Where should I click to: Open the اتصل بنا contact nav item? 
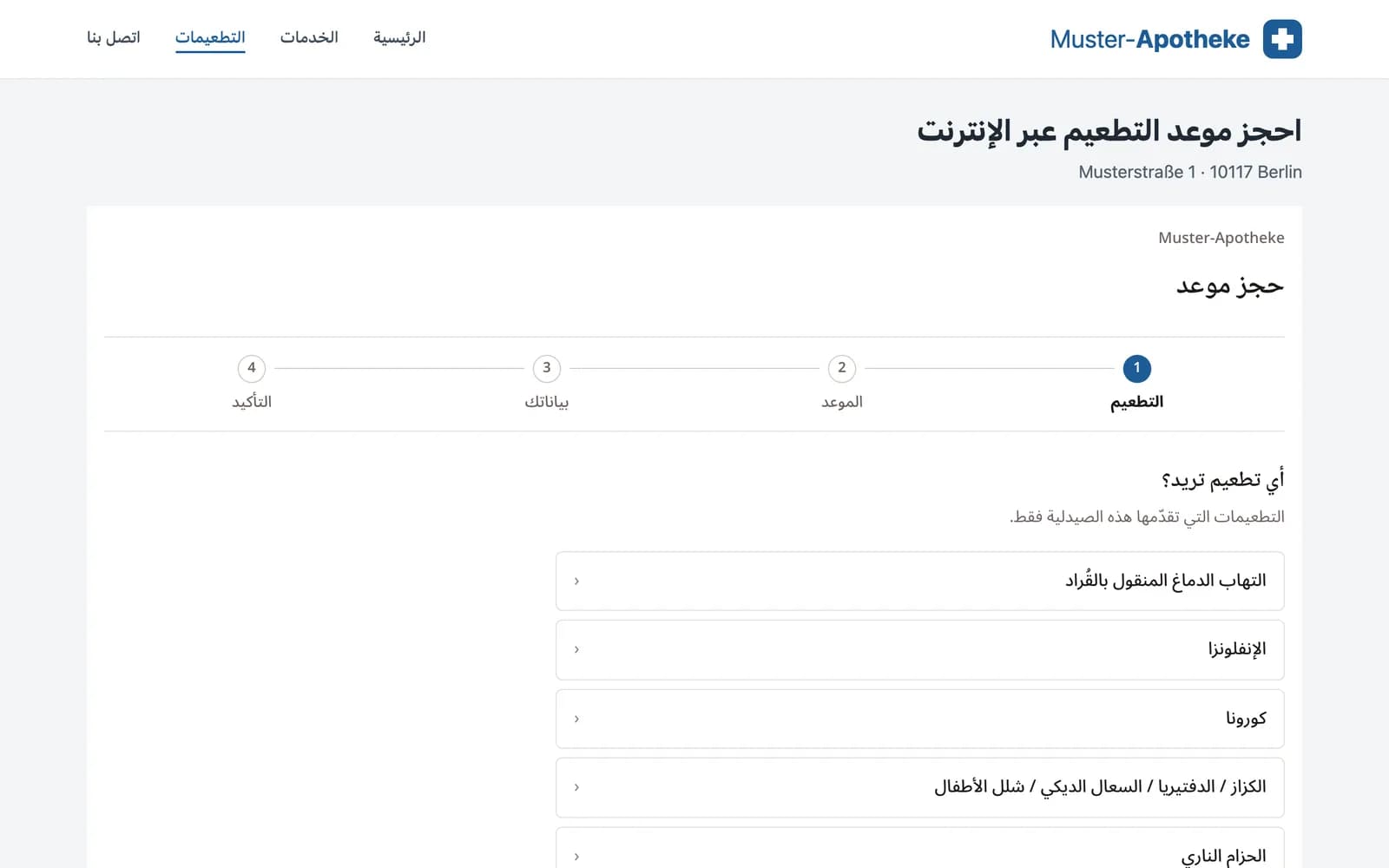(114, 37)
